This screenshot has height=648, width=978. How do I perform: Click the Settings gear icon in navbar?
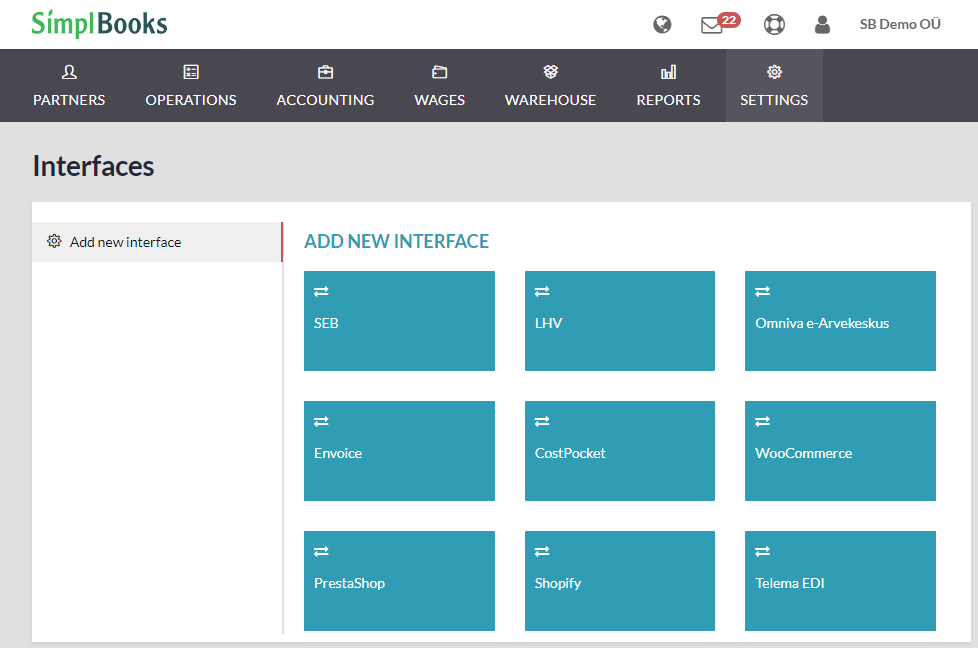pyautogui.click(x=774, y=72)
